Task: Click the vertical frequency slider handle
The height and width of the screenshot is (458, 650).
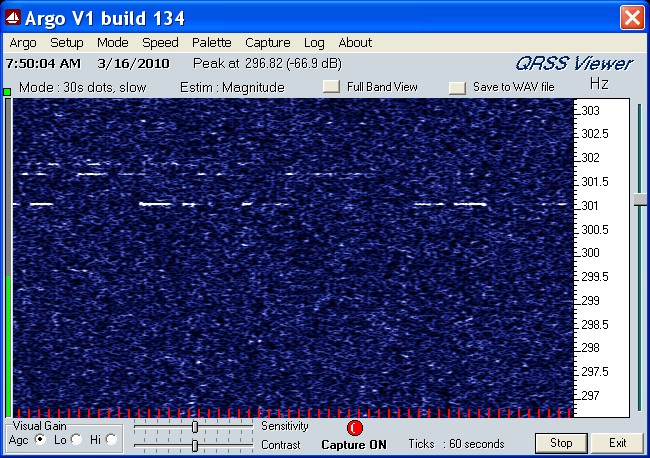Action: coord(640,200)
